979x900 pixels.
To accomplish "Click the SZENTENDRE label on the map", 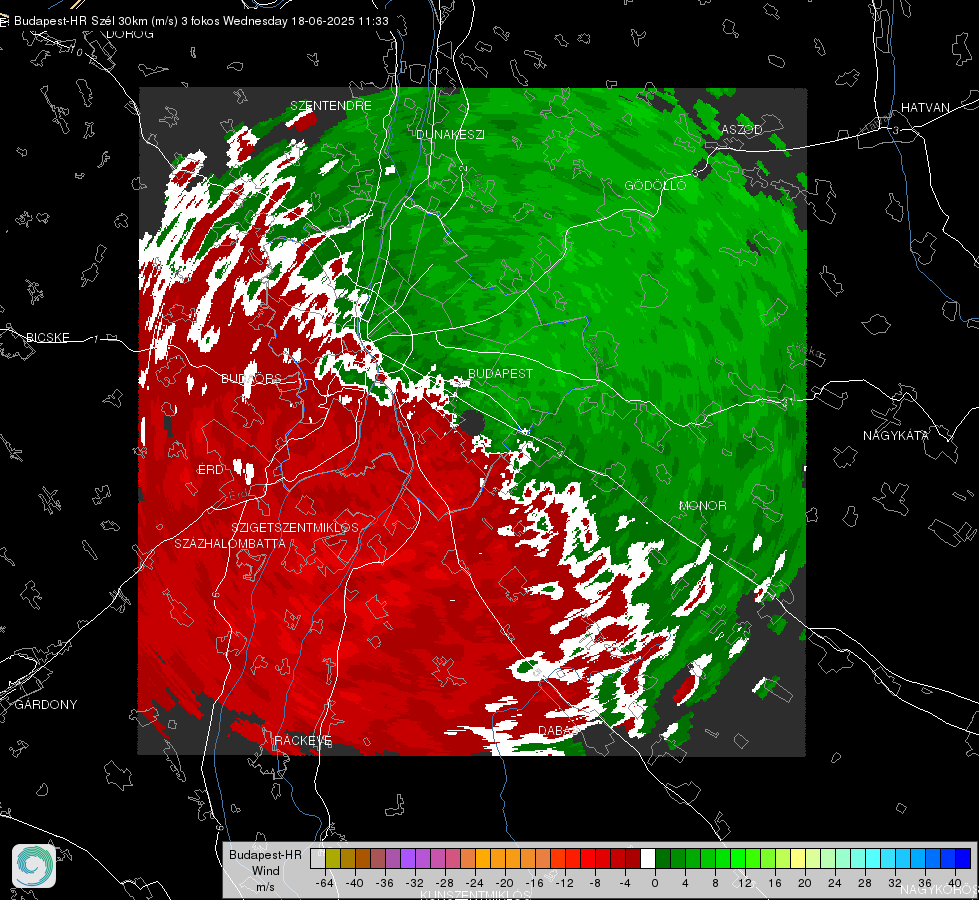I will click(331, 106).
